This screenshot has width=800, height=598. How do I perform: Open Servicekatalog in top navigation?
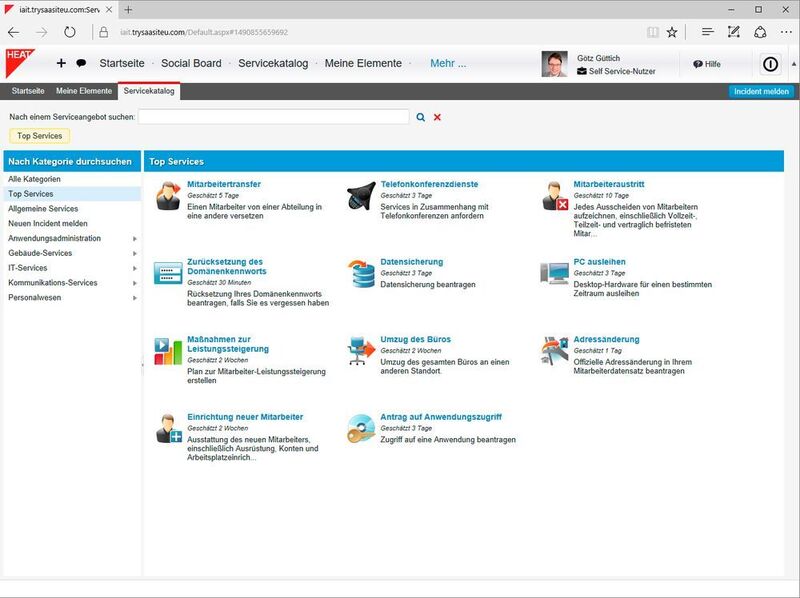273,63
